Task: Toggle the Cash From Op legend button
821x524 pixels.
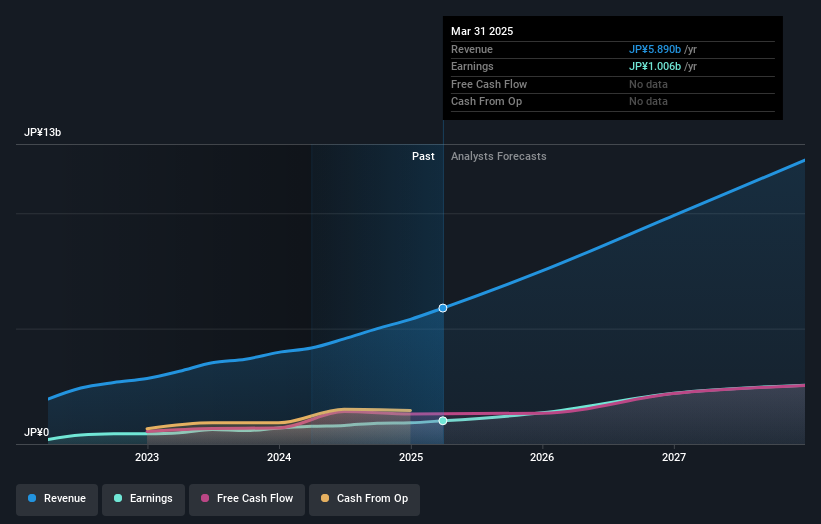Action: click(x=364, y=499)
